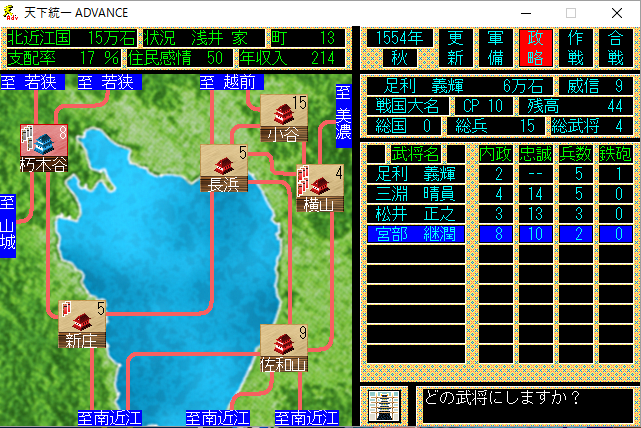Click 宮部 継潤's 内政 value 8

[495, 234]
